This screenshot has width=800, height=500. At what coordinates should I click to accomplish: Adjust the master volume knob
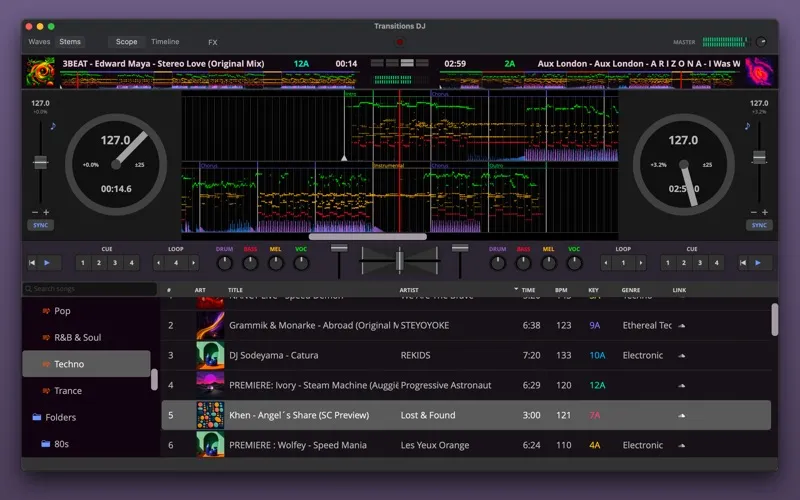click(x=761, y=42)
